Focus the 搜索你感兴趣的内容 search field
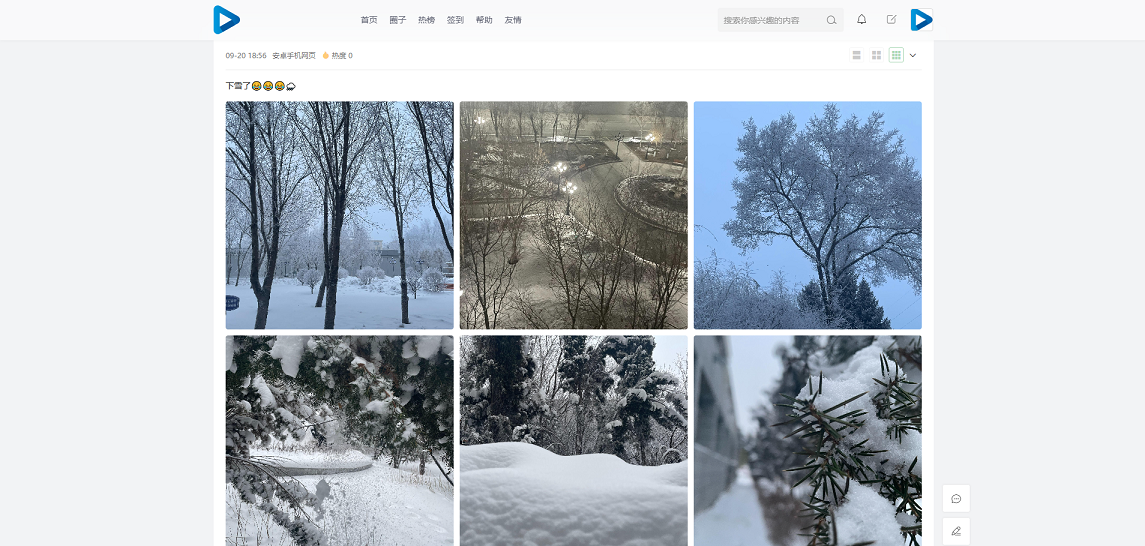This screenshot has width=1145, height=546. pos(772,20)
